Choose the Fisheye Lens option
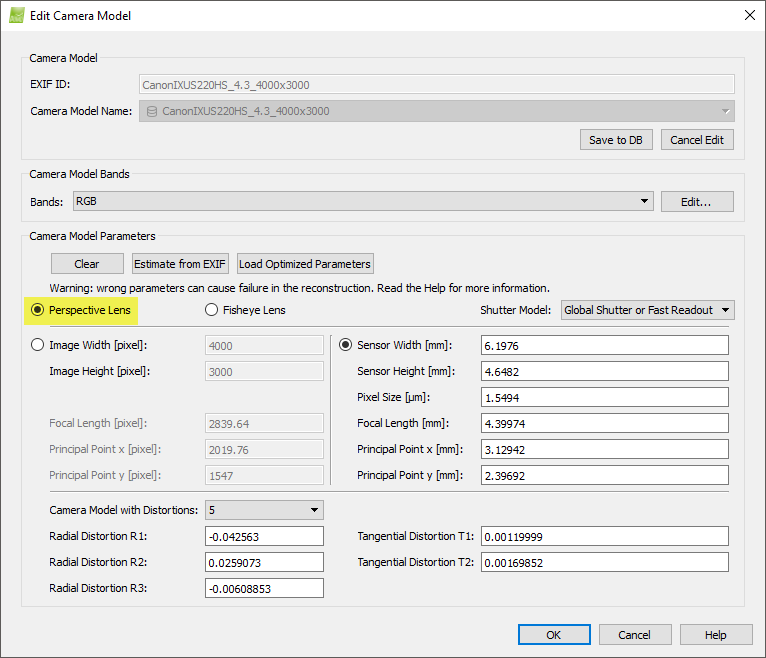766x658 pixels. point(212,310)
